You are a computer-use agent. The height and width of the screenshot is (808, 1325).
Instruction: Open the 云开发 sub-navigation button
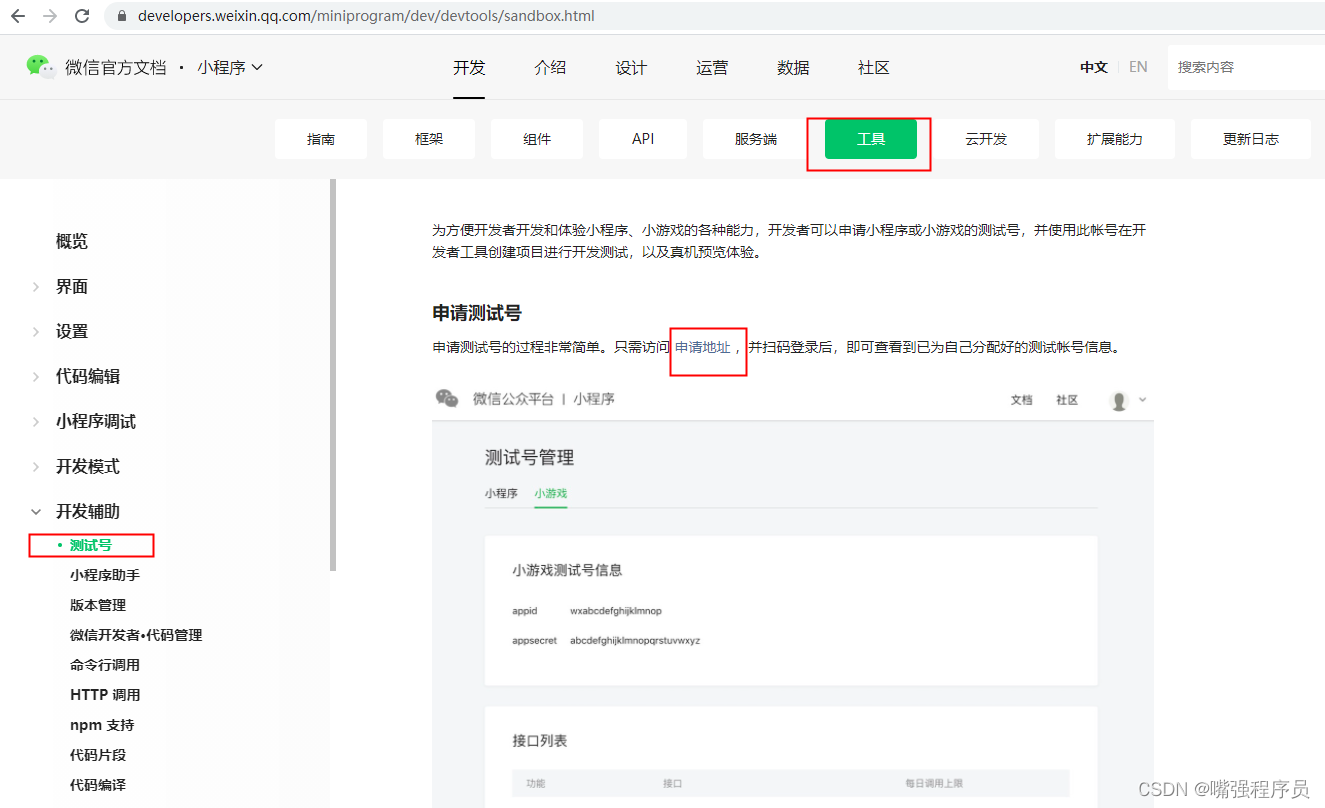click(986, 139)
